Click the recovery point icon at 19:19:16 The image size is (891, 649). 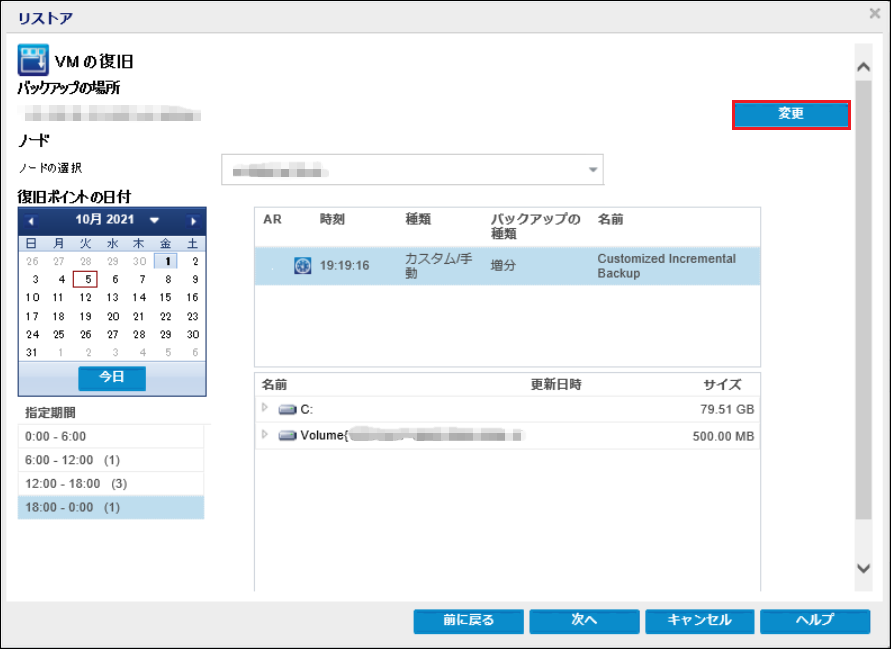click(303, 266)
